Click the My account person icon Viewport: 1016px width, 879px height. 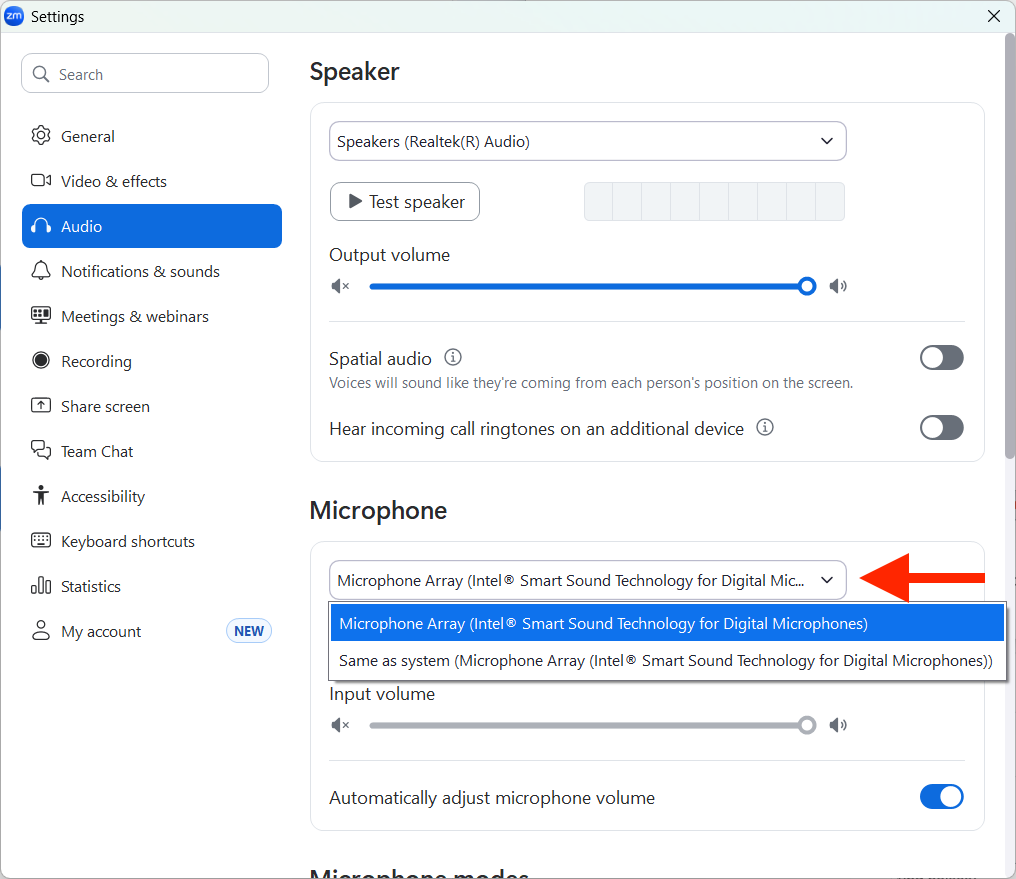(x=41, y=630)
